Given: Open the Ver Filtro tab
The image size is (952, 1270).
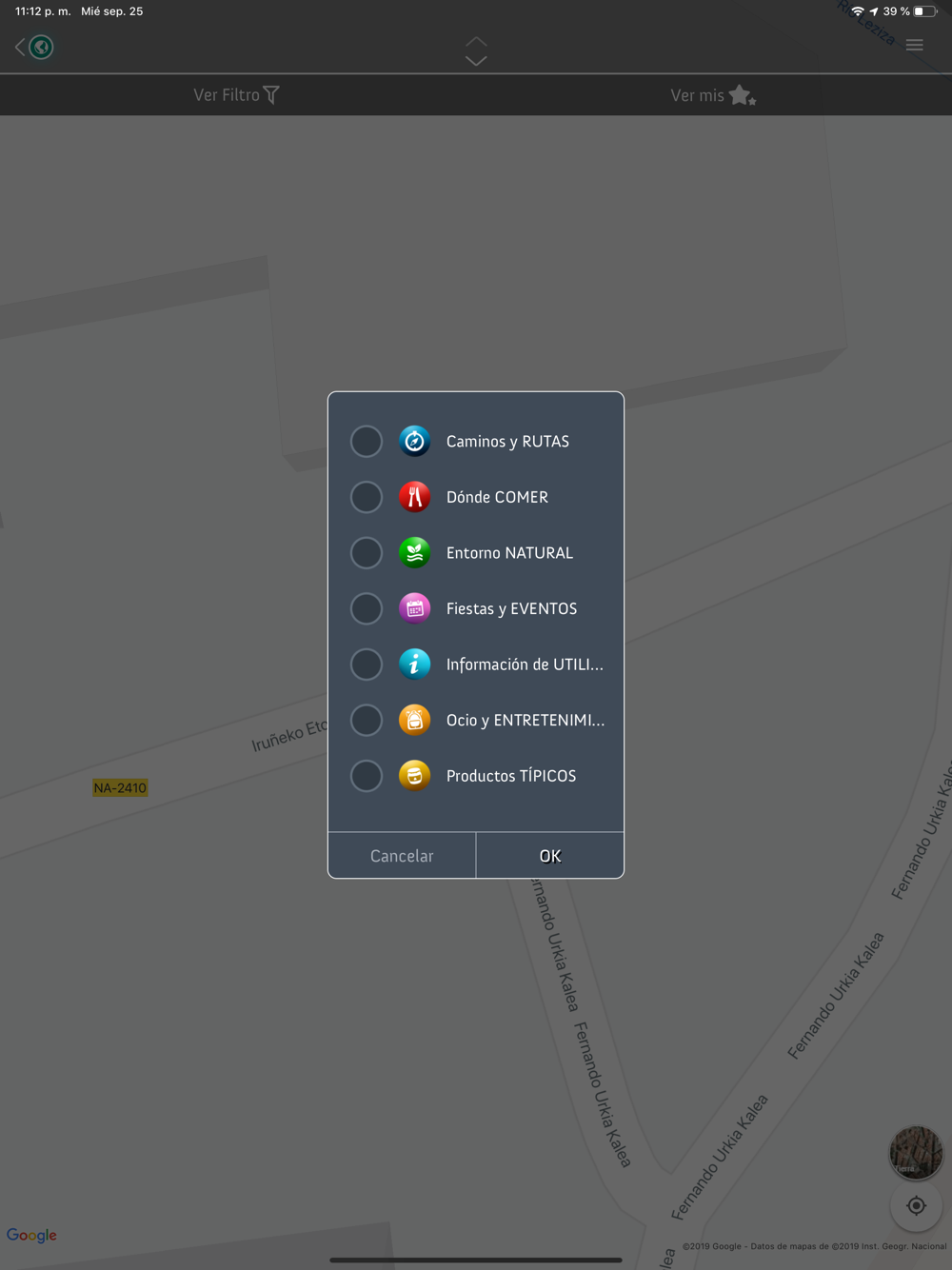Looking at the screenshot, I should (x=237, y=95).
